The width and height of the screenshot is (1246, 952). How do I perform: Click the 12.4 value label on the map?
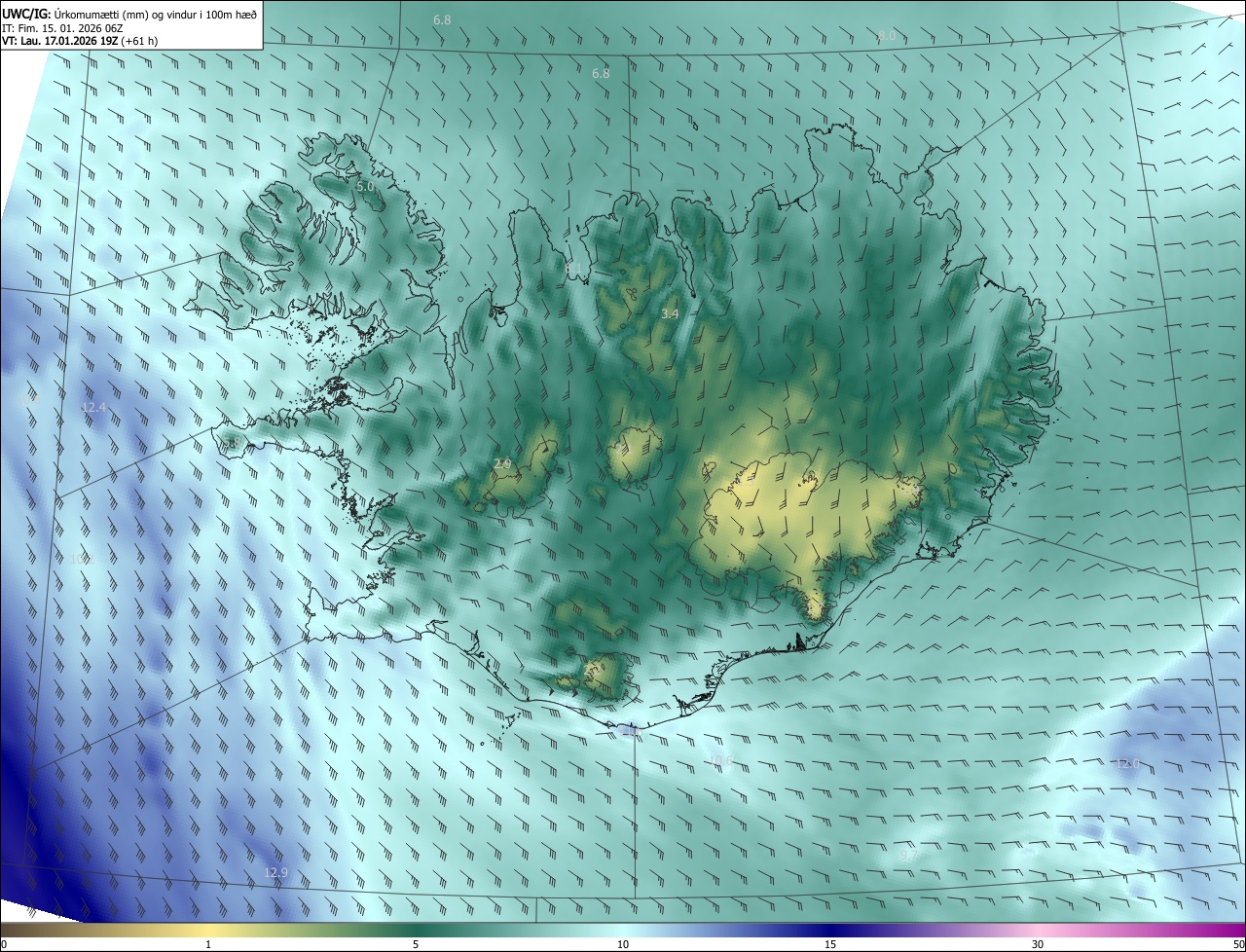click(93, 407)
